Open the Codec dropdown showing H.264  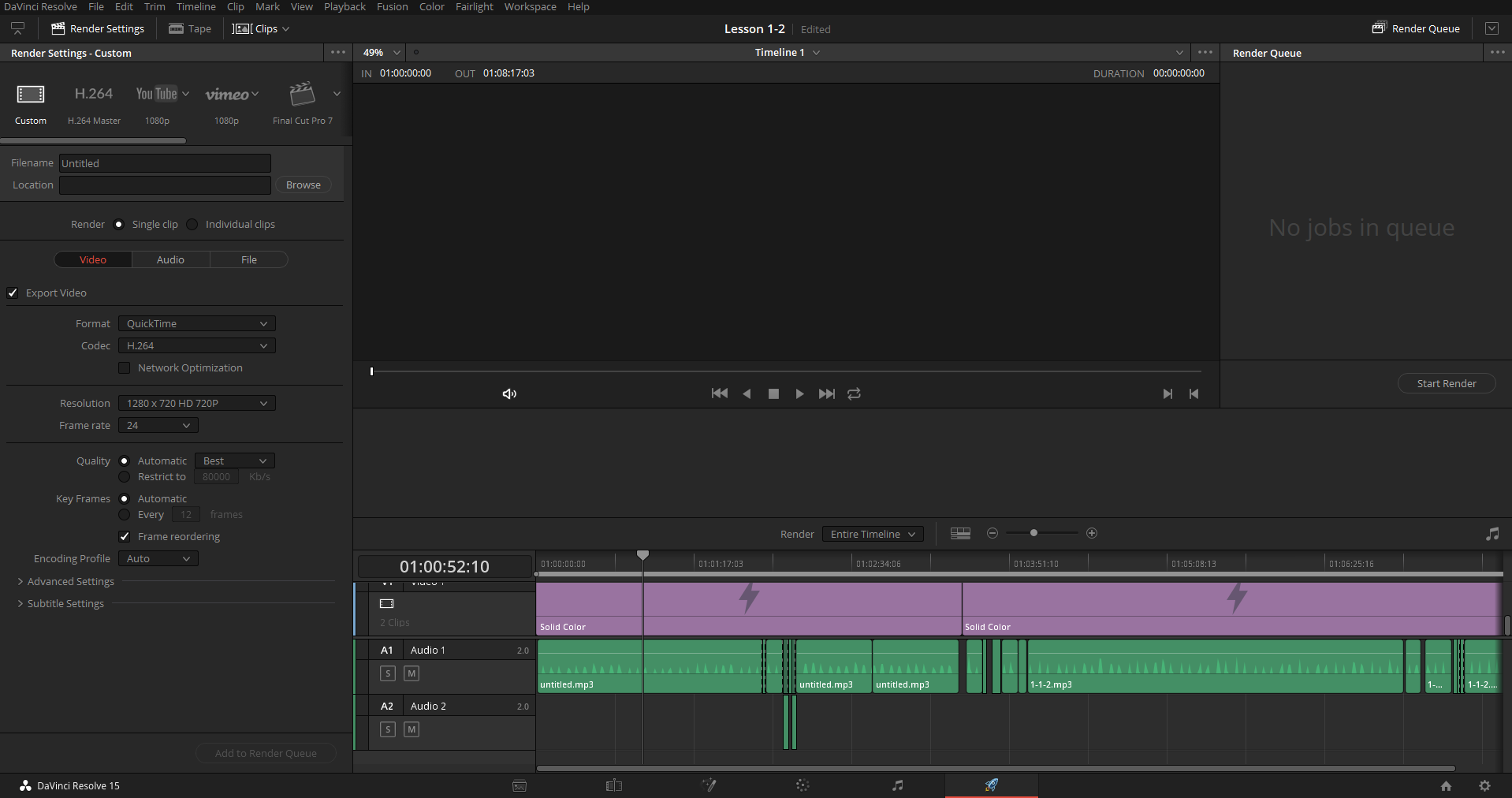pyautogui.click(x=197, y=346)
